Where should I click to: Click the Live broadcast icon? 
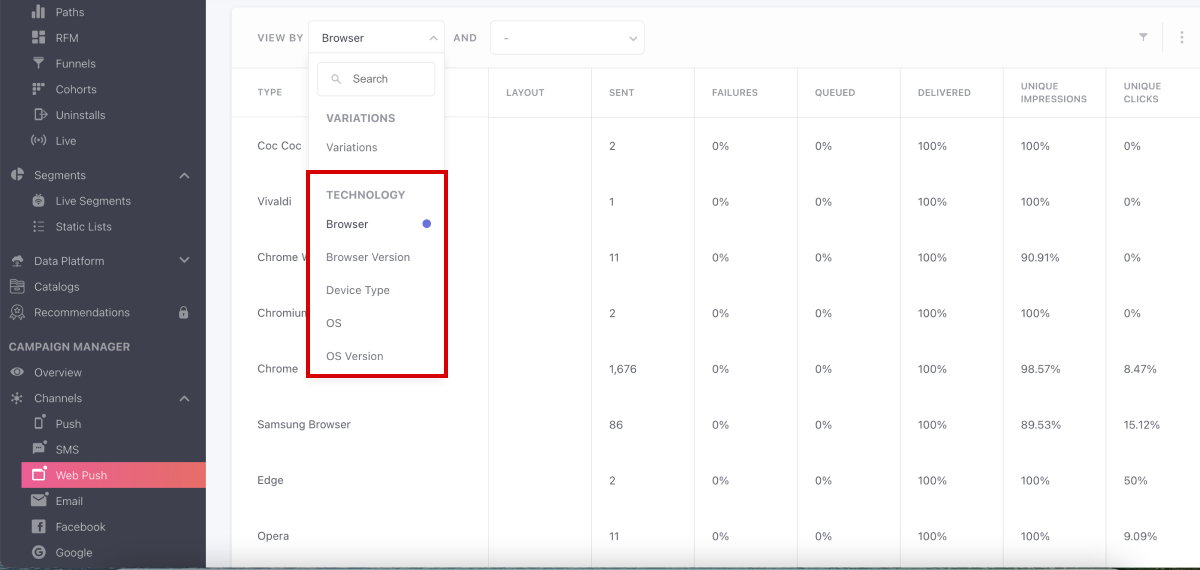point(39,141)
